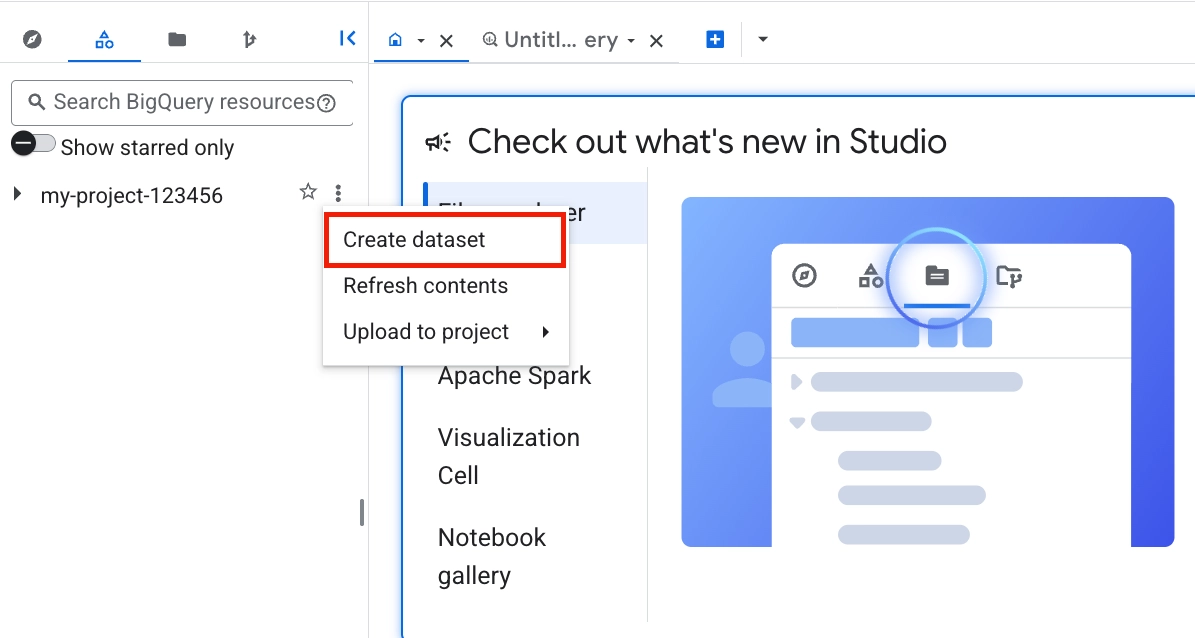The width and height of the screenshot is (1195, 638).
Task: Close the home tab
Action: coord(447,40)
